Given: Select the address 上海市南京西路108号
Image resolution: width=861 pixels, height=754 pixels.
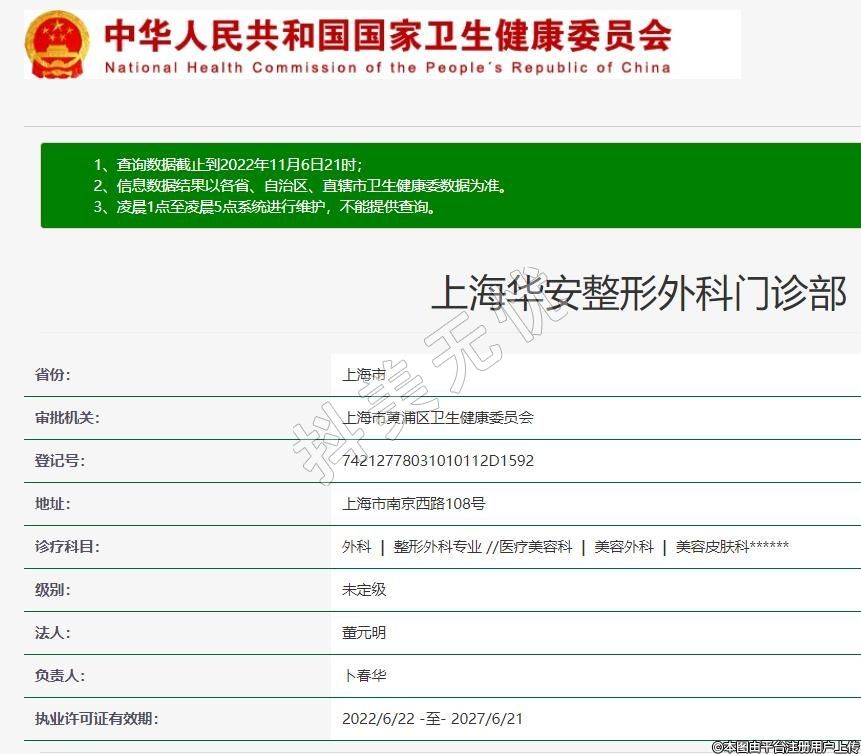Looking at the screenshot, I should click(x=414, y=504).
